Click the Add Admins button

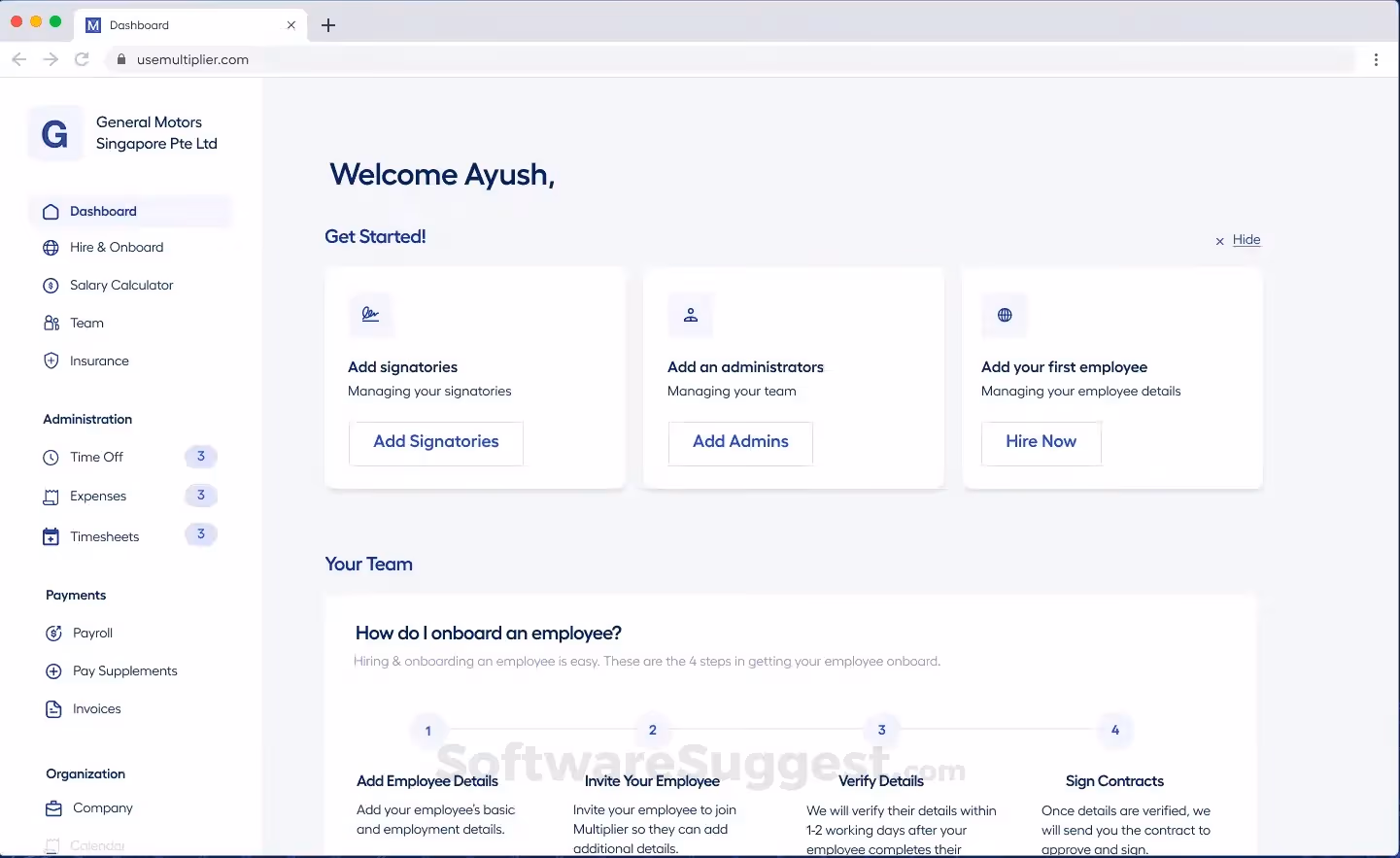(x=740, y=443)
